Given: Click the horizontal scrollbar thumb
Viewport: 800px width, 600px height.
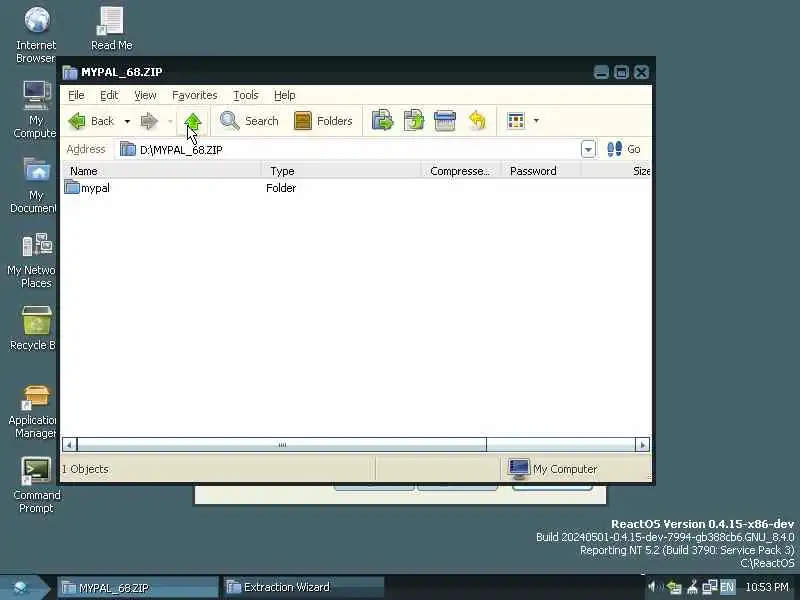Looking at the screenshot, I should (x=282, y=445).
